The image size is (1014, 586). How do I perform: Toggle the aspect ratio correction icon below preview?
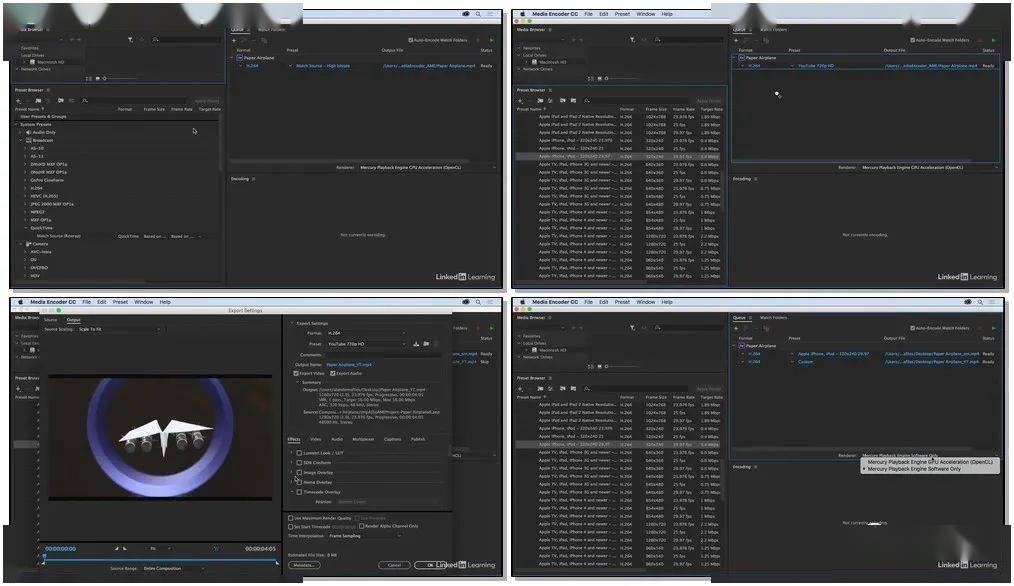coord(217,548)
